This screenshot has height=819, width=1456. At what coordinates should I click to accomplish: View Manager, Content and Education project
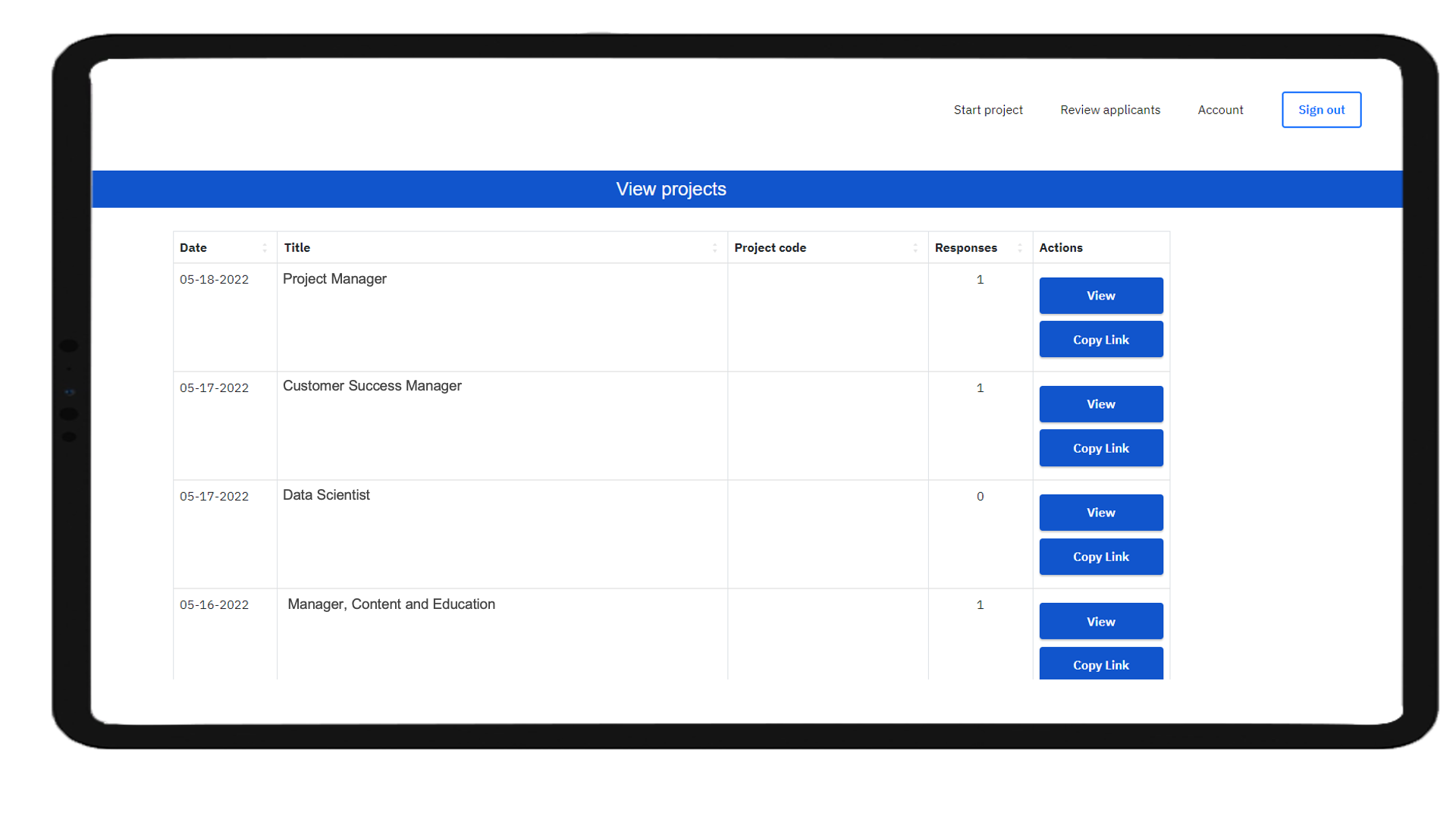(x=1101, y=622)
